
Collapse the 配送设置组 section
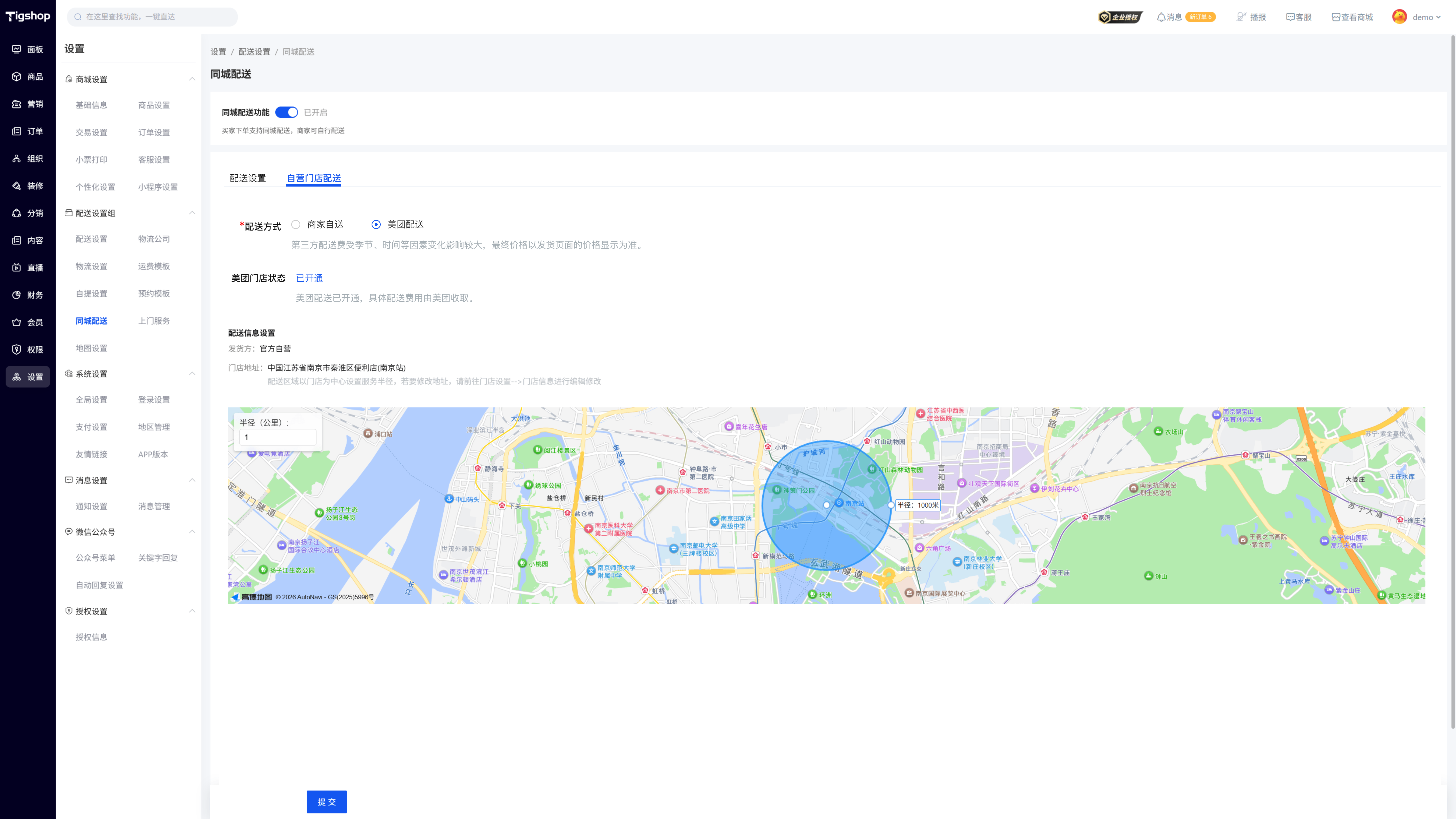pyautogui.click(x=192, y=213)
